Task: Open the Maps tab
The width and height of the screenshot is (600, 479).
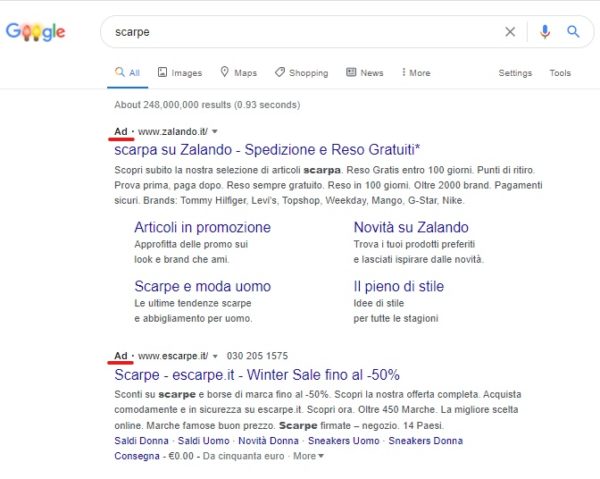Action: 238,73
